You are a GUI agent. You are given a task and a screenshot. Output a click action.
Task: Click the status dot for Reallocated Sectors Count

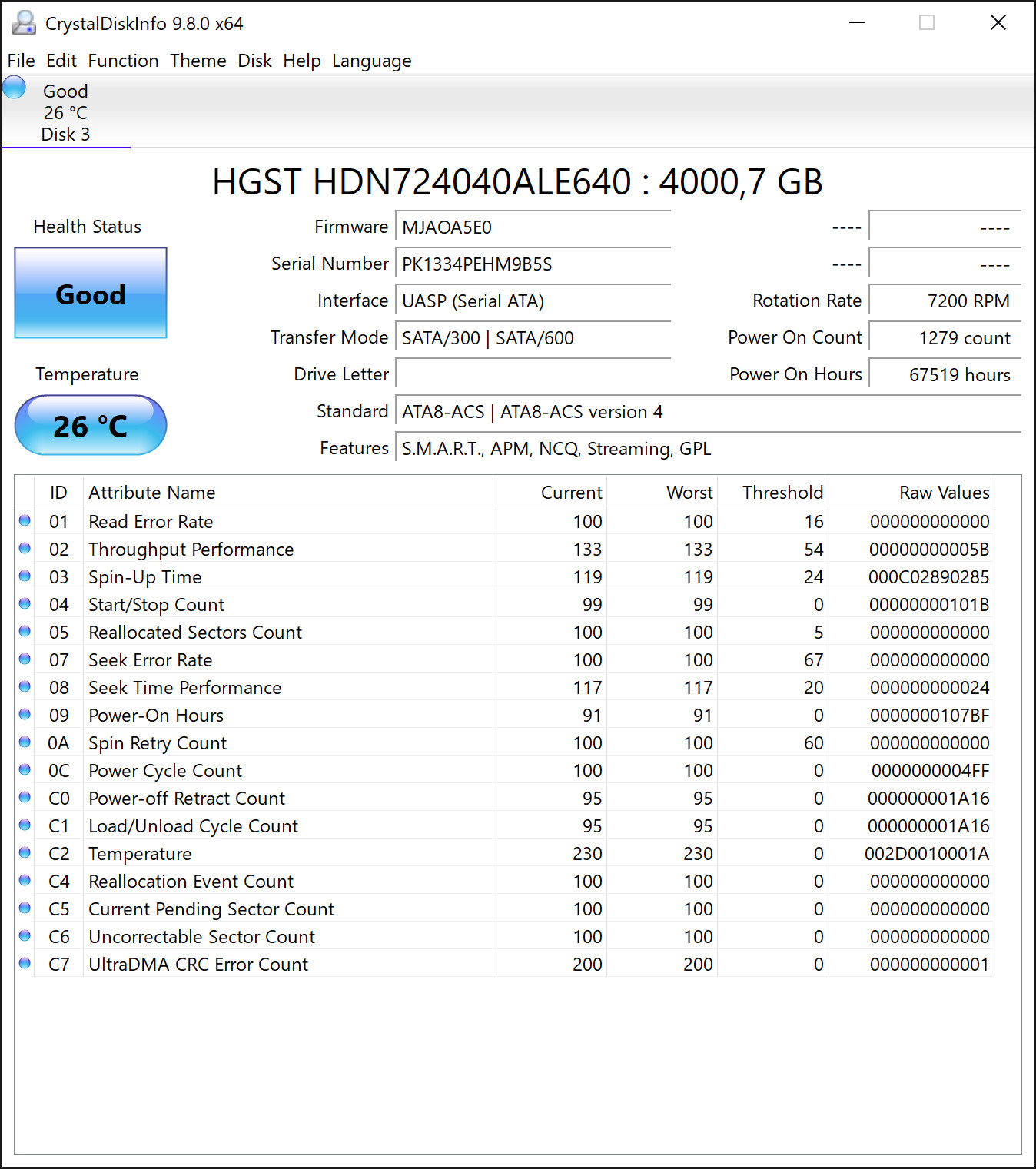25,632
